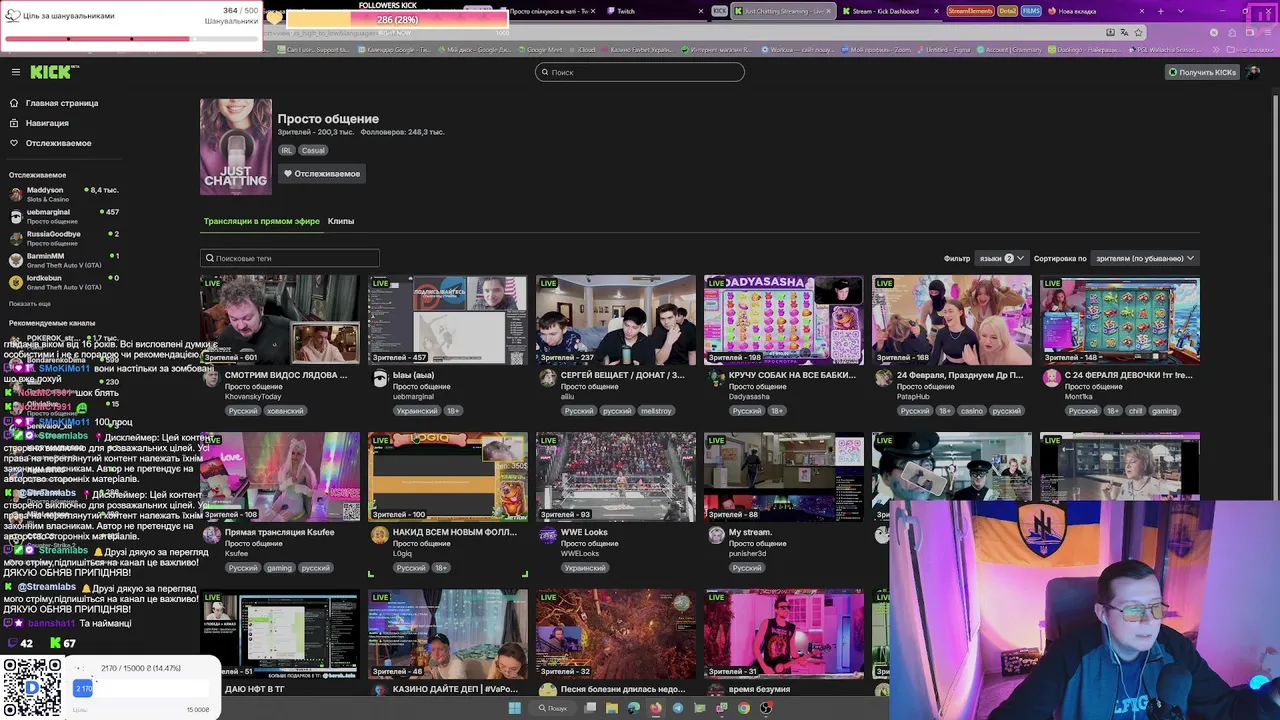Open Навигация in sidebar
The height and width of the screenshot is (720, 1280).
(47, 123)
